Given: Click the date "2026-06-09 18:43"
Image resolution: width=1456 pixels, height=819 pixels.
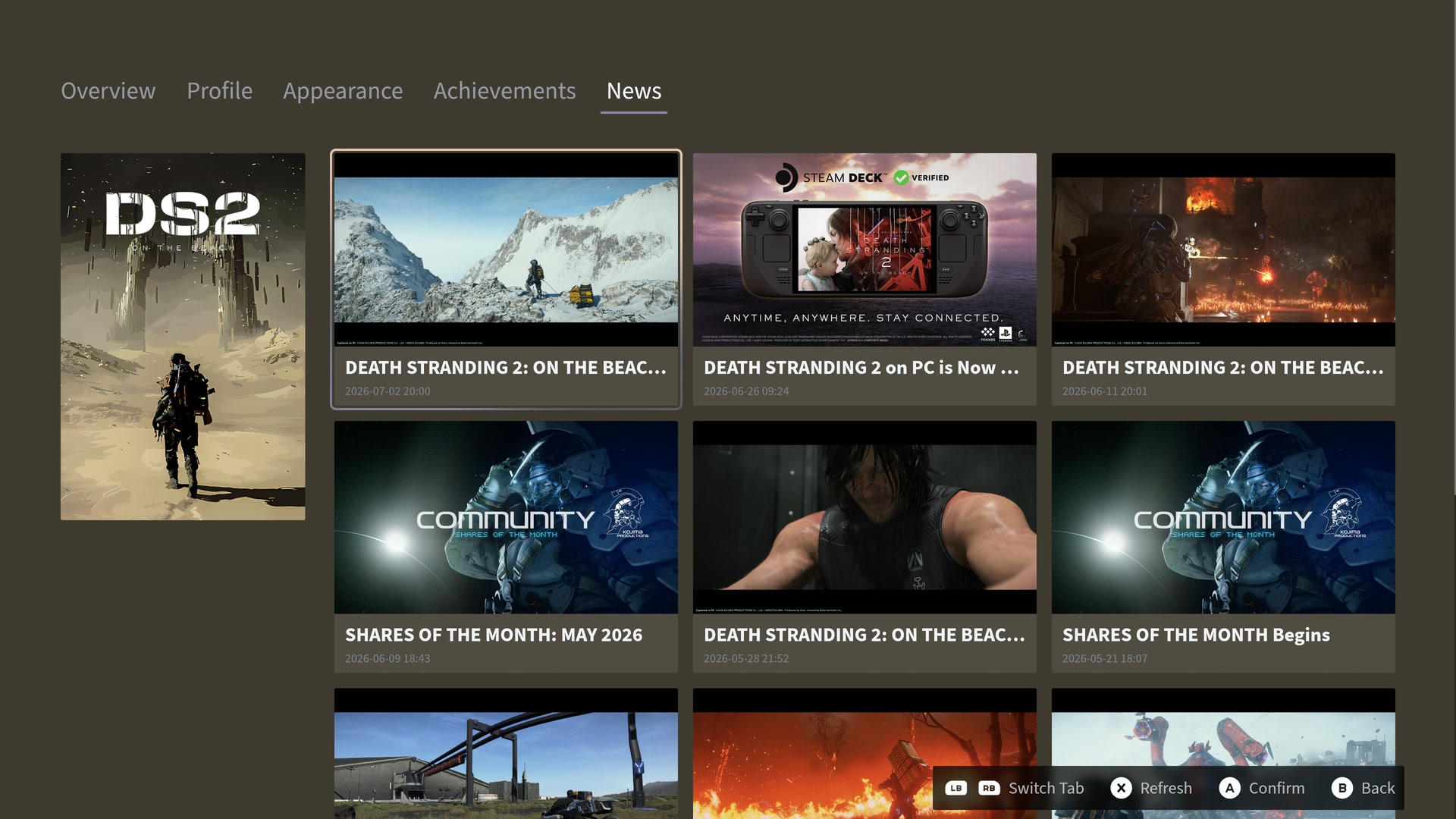Looking at the screenshot, I should [x=388, y=658].
